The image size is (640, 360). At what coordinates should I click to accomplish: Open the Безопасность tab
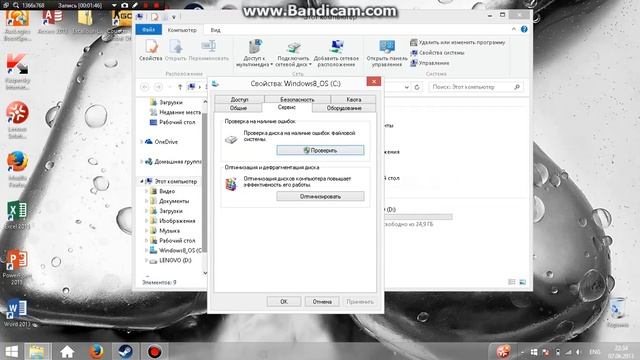[x=297, y=99]
